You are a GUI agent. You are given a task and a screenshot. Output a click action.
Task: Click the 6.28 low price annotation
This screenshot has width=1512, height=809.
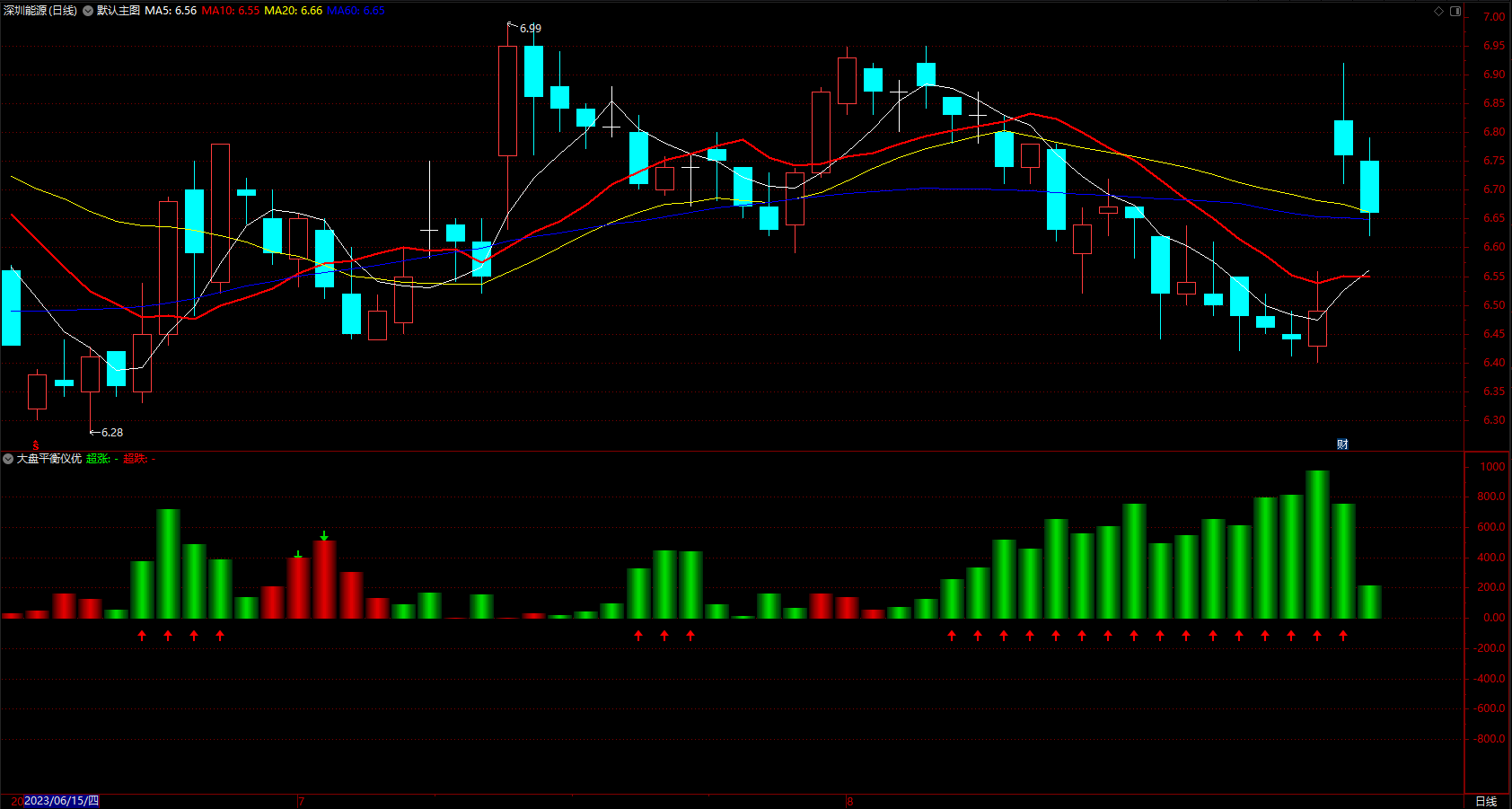(x=112, y=433)
